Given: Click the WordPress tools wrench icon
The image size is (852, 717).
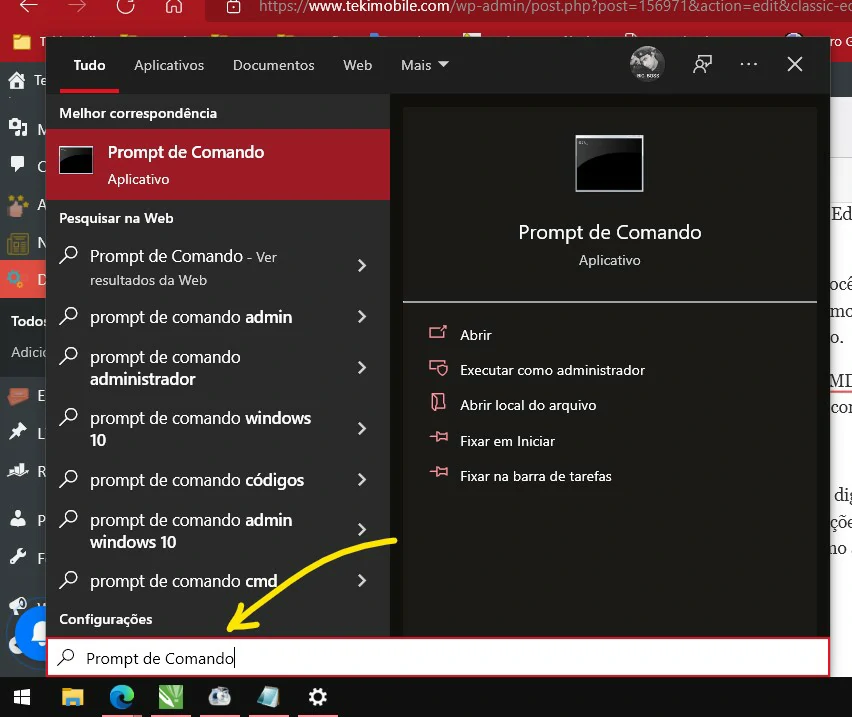Looking at the screenshot, I should [x=18, y=556].
